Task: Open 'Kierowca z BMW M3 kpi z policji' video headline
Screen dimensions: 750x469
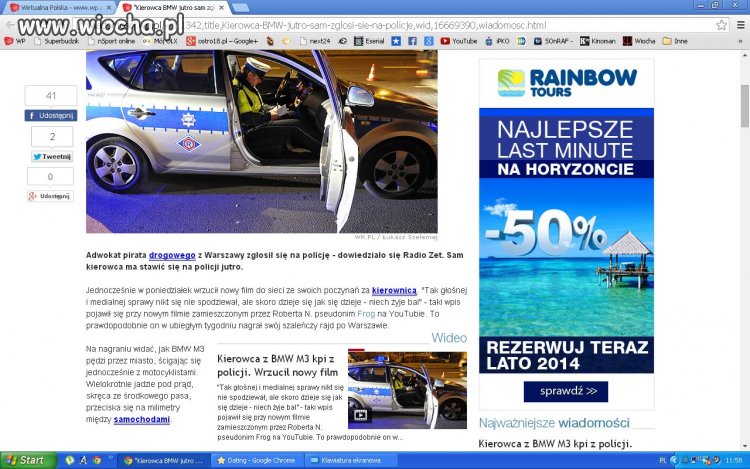Action: 277,365
